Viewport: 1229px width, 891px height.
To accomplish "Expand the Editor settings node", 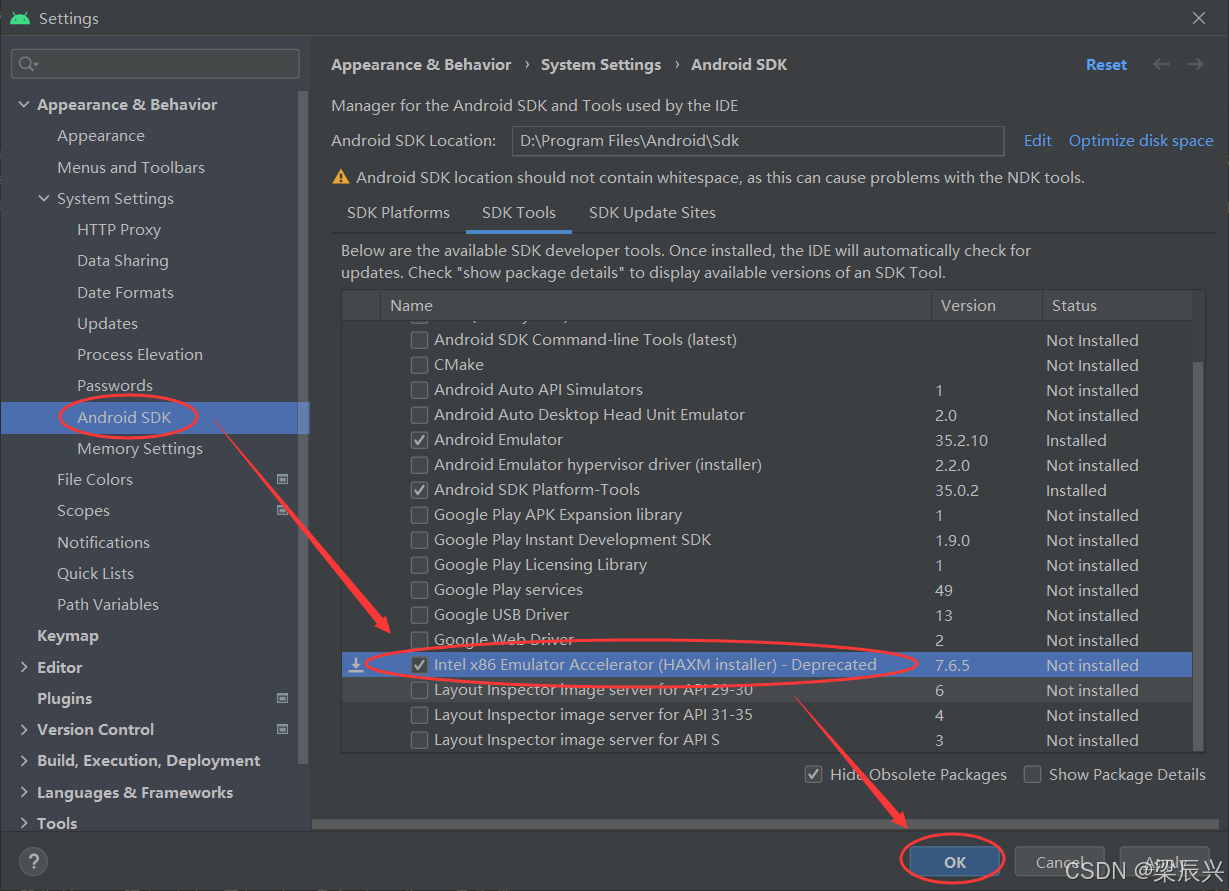I will [24, 667].
